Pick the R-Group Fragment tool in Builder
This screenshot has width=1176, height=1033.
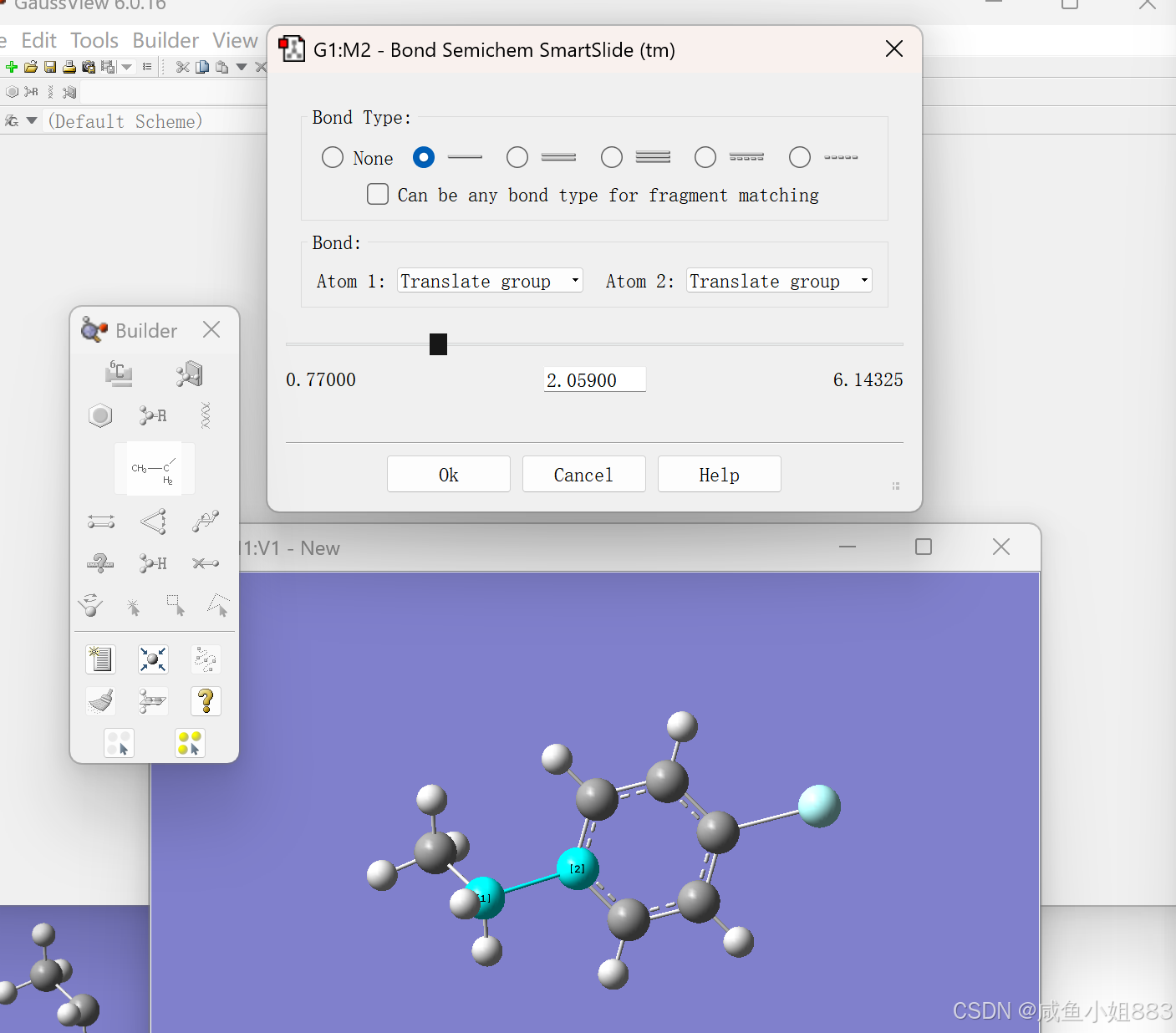tap(153, 415)
